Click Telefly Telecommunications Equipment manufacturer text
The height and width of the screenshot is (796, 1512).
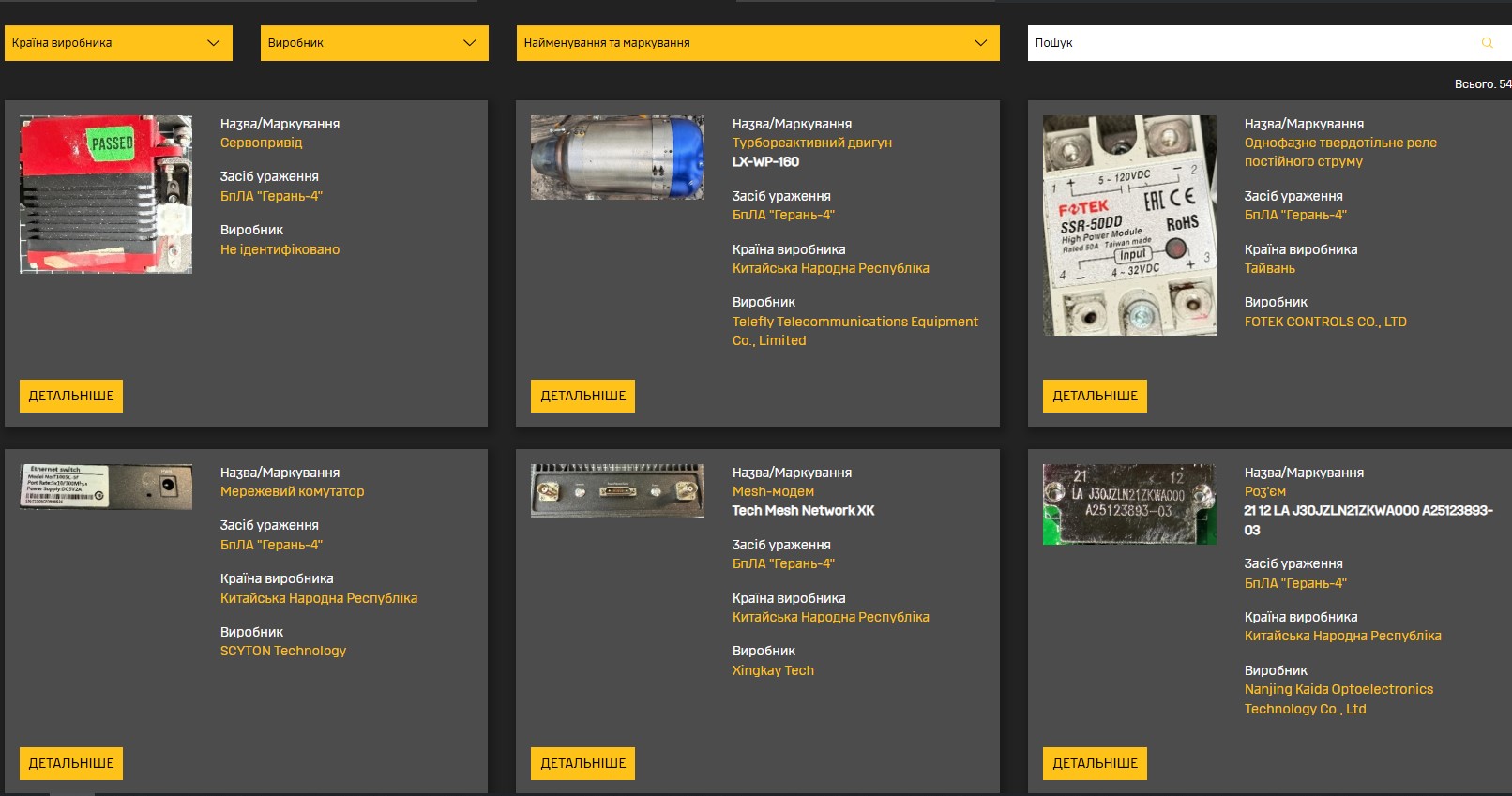point(855,331)
